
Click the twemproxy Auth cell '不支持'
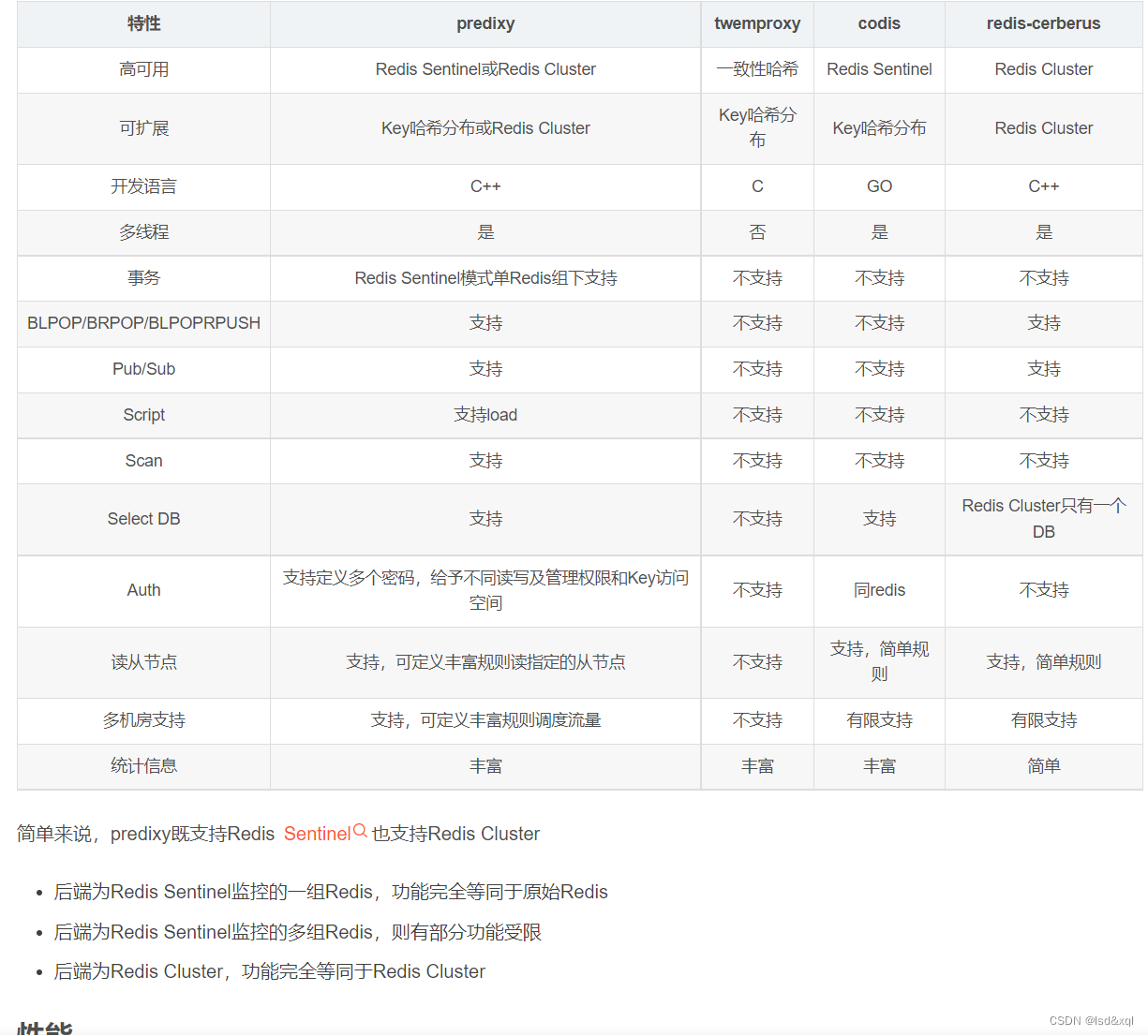[757, 590]
